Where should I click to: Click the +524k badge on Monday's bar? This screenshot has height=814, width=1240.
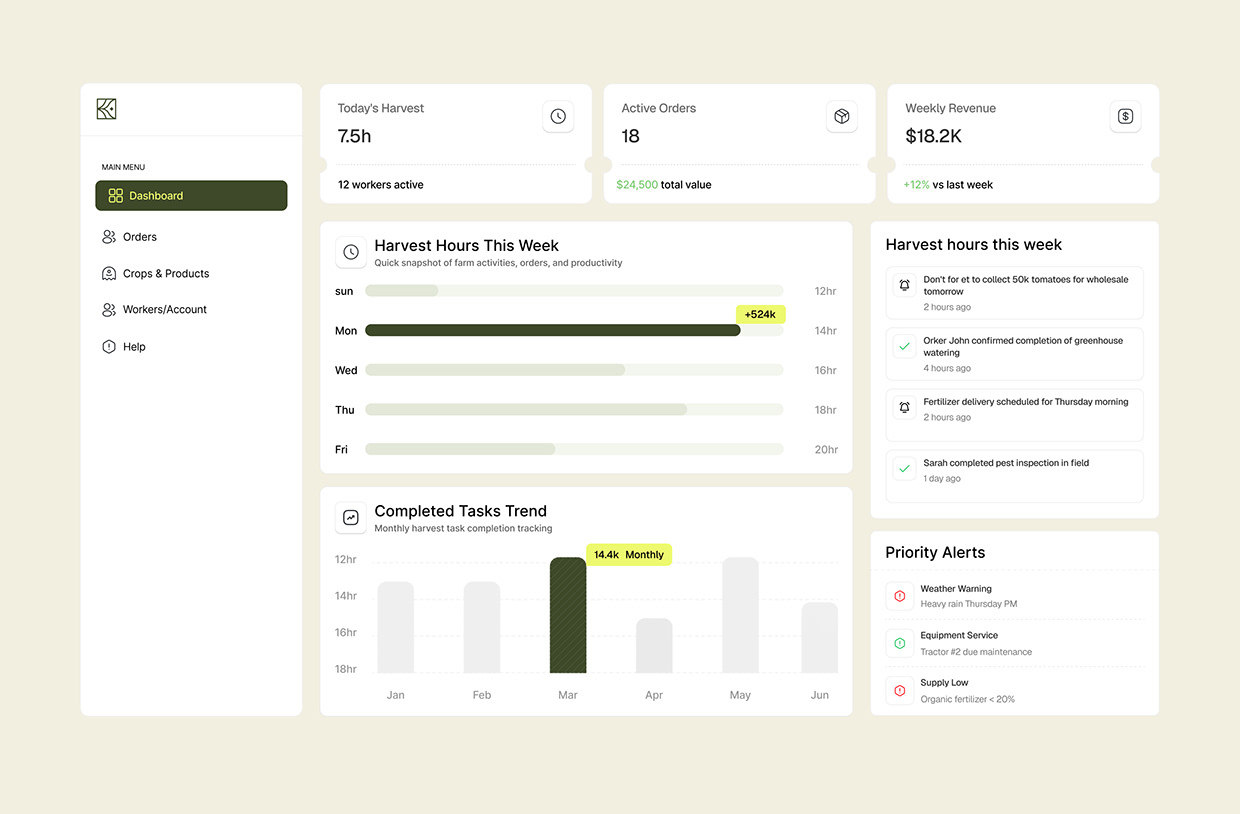click(760, 314)
